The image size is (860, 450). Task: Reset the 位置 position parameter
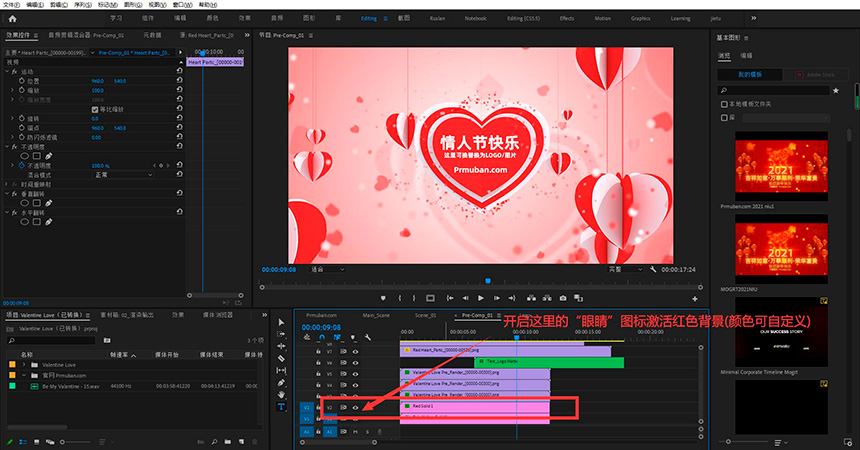pos(179,81)
